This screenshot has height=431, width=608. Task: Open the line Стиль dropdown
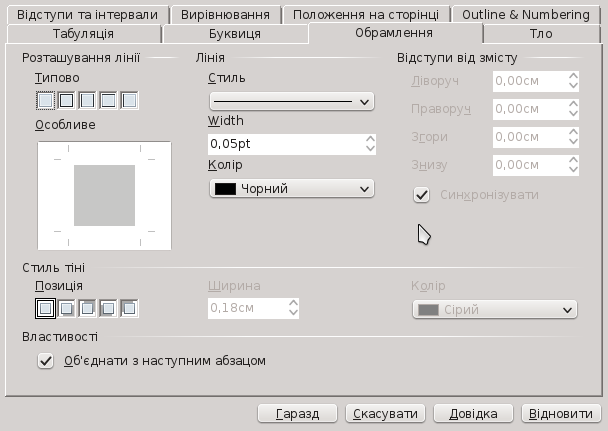point(291,101)
